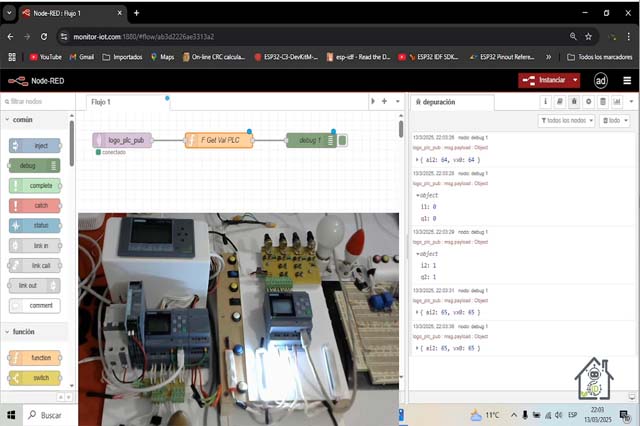Open the help book sidebar icon
Image resolution: width=640 pixels, height=426 pixels.
click(559, 101)
